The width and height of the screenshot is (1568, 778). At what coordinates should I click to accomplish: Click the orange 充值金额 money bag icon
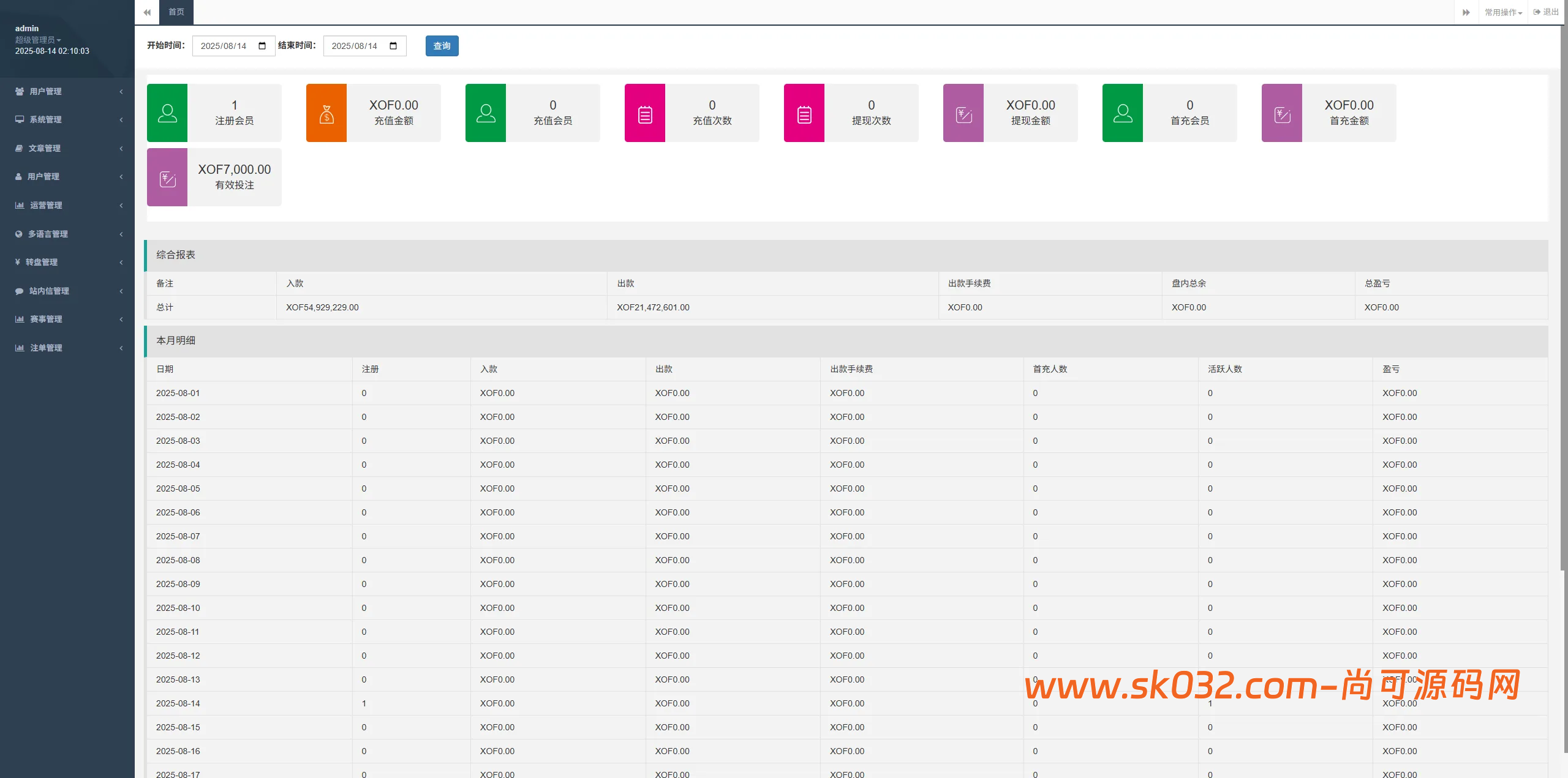pyautogui.click(x=326, y=113)
